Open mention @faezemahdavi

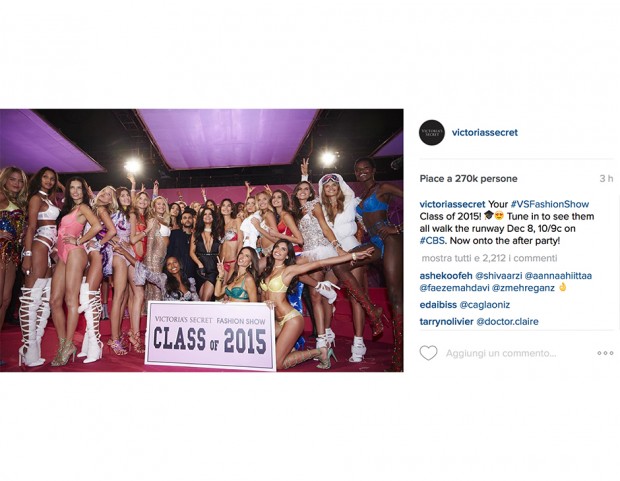tap(454, 288)
